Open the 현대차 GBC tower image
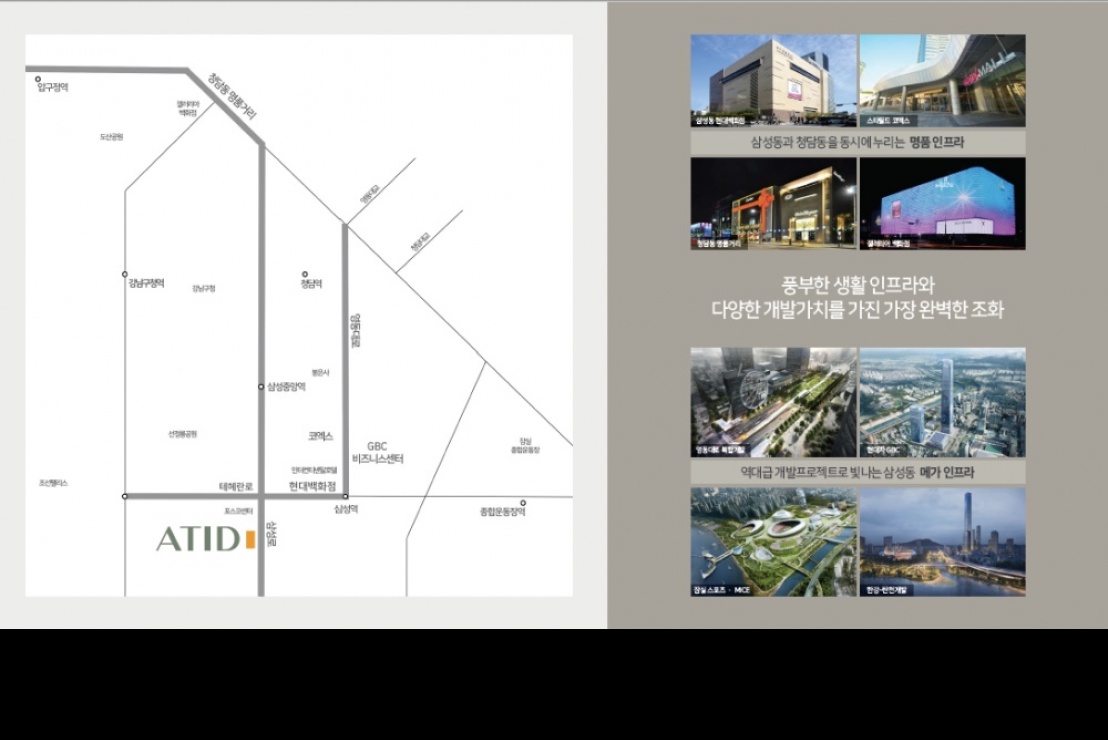Screen dimensions: 1108x740 coord(942,402)
